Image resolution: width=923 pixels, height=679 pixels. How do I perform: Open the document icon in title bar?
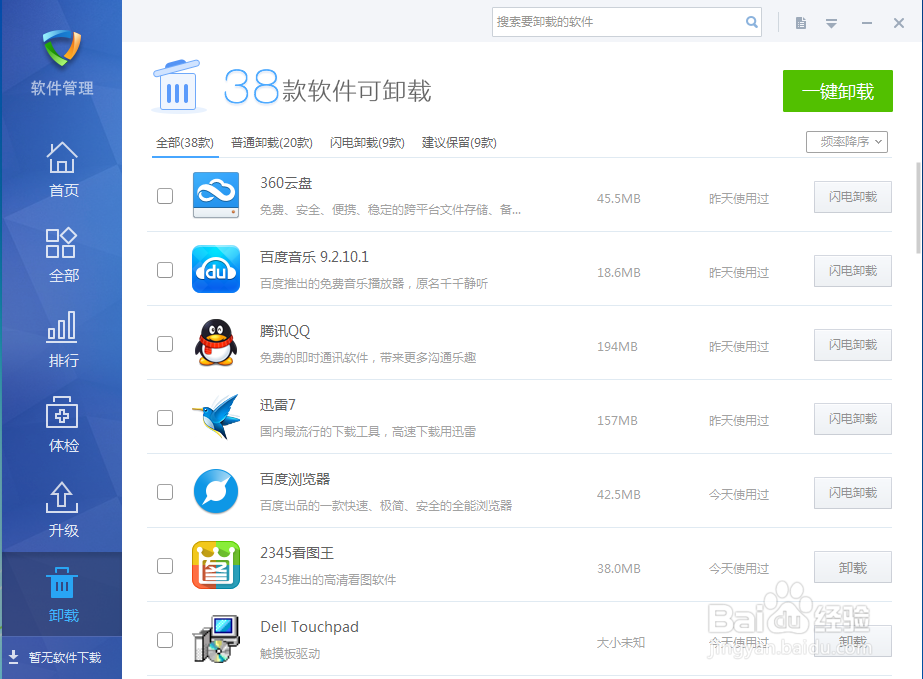(801, 23)
